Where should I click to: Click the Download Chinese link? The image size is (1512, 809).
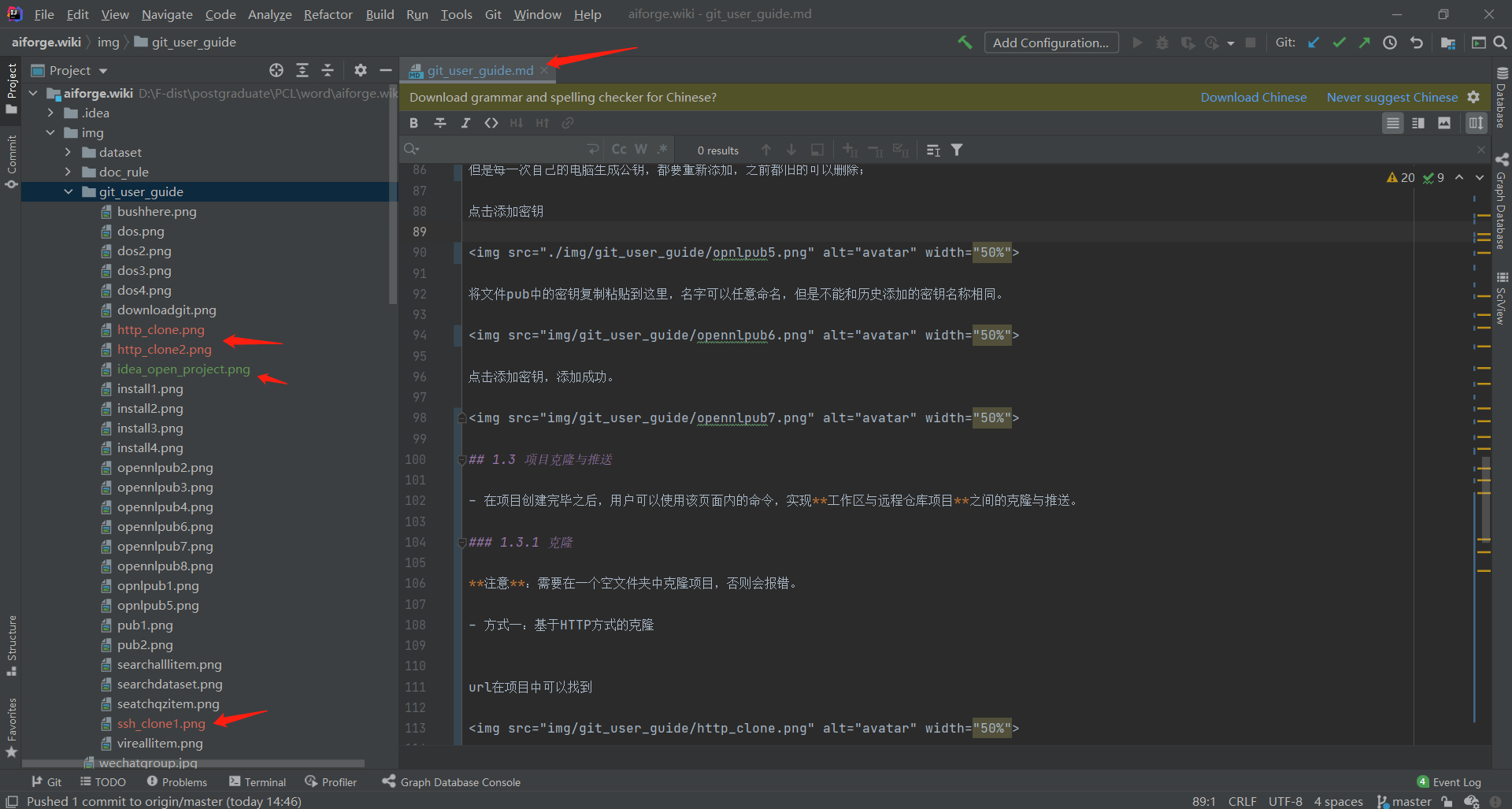click(x=1253, y=97)
